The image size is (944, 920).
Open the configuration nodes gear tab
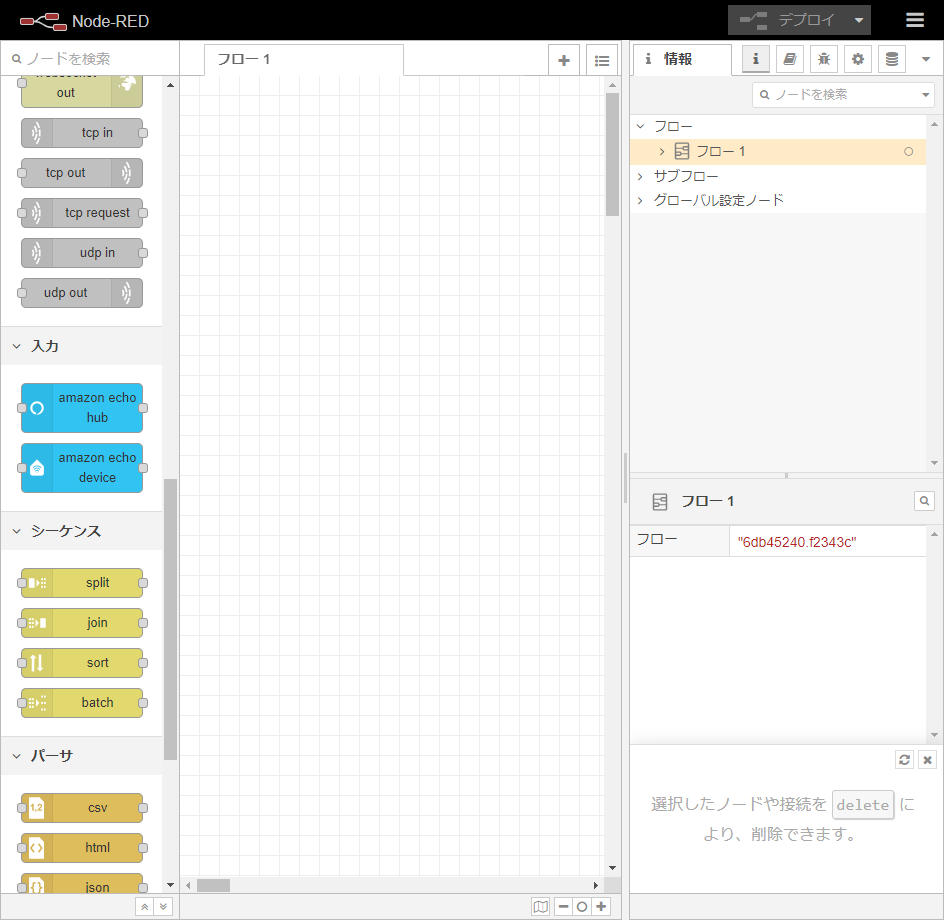(x=857, y=59)
